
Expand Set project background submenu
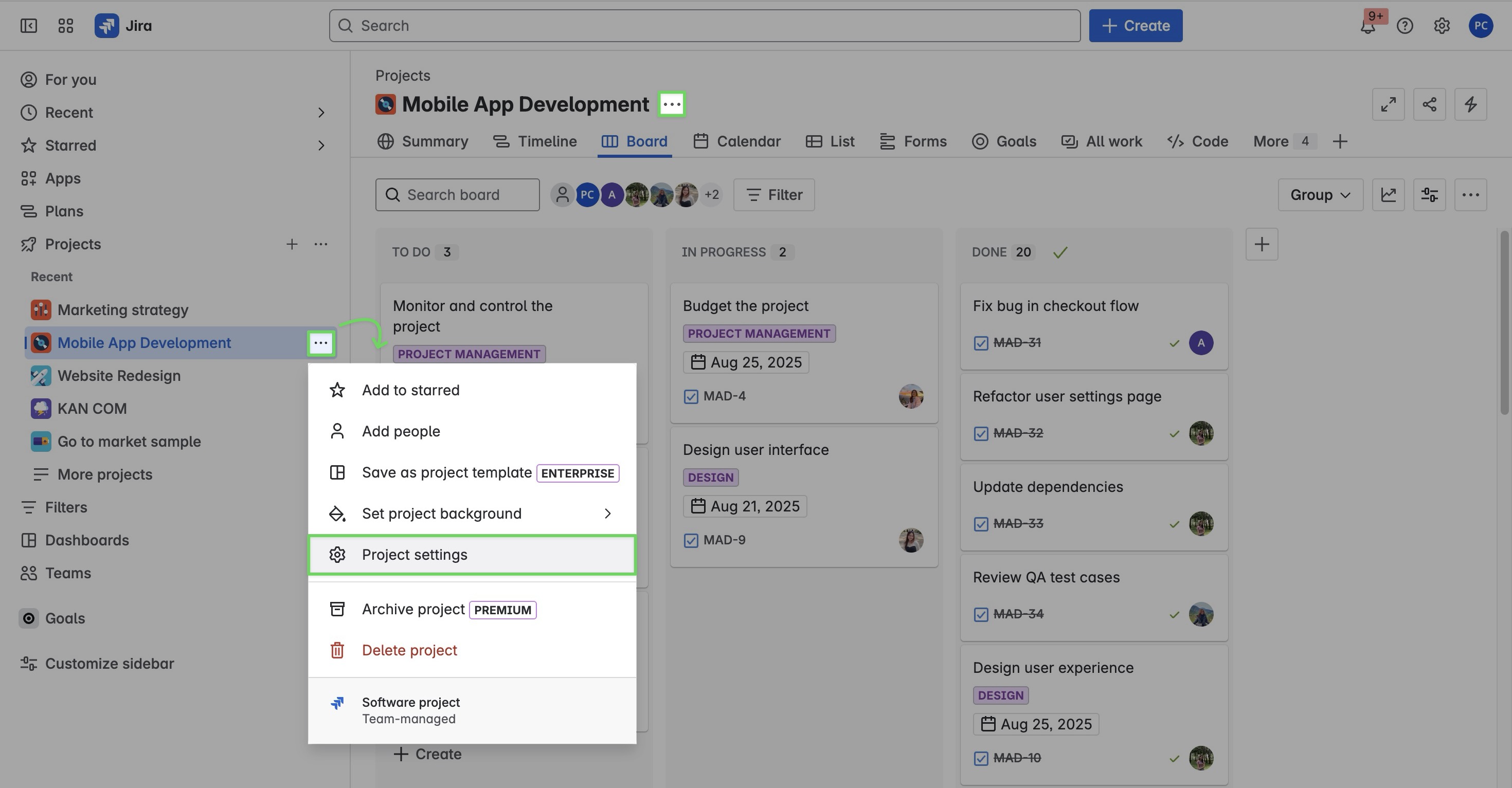(607, 514)
